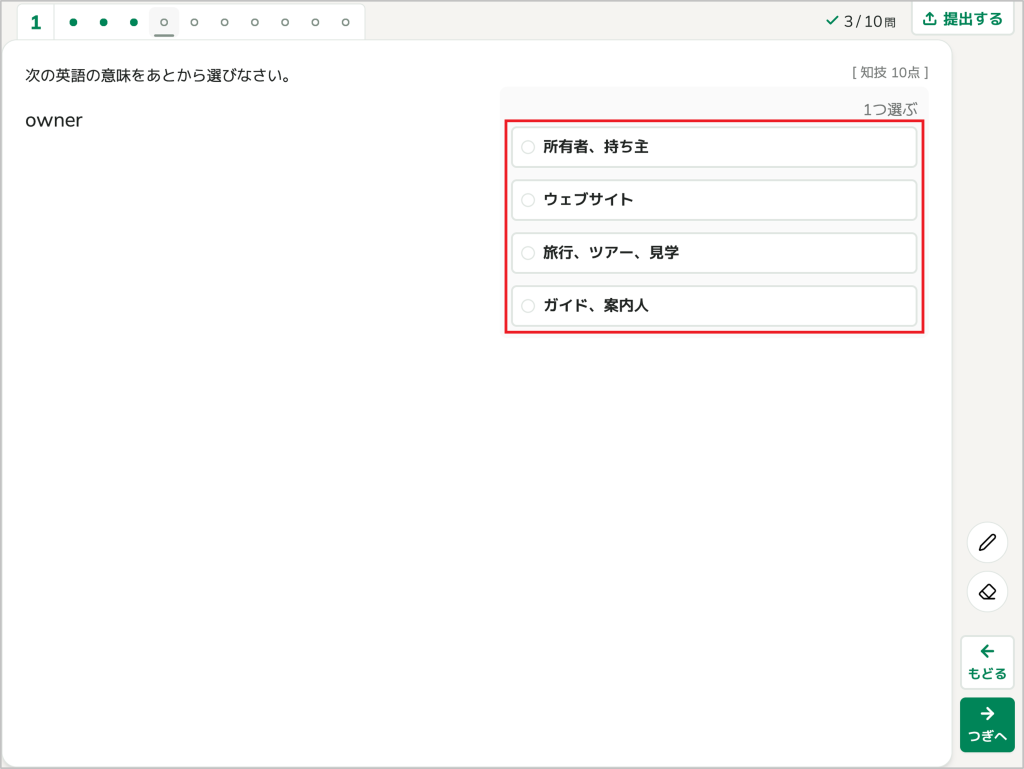Jump to eighth question dot

tap(285, 22)
